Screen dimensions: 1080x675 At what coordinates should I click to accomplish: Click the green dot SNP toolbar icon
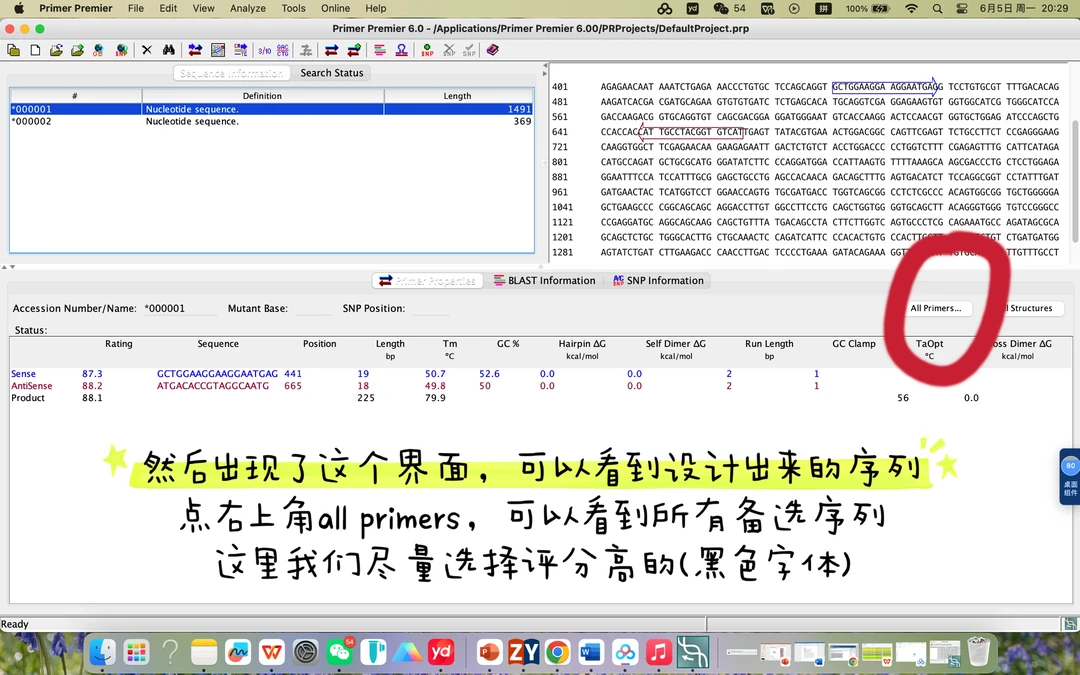pos(427,50)
